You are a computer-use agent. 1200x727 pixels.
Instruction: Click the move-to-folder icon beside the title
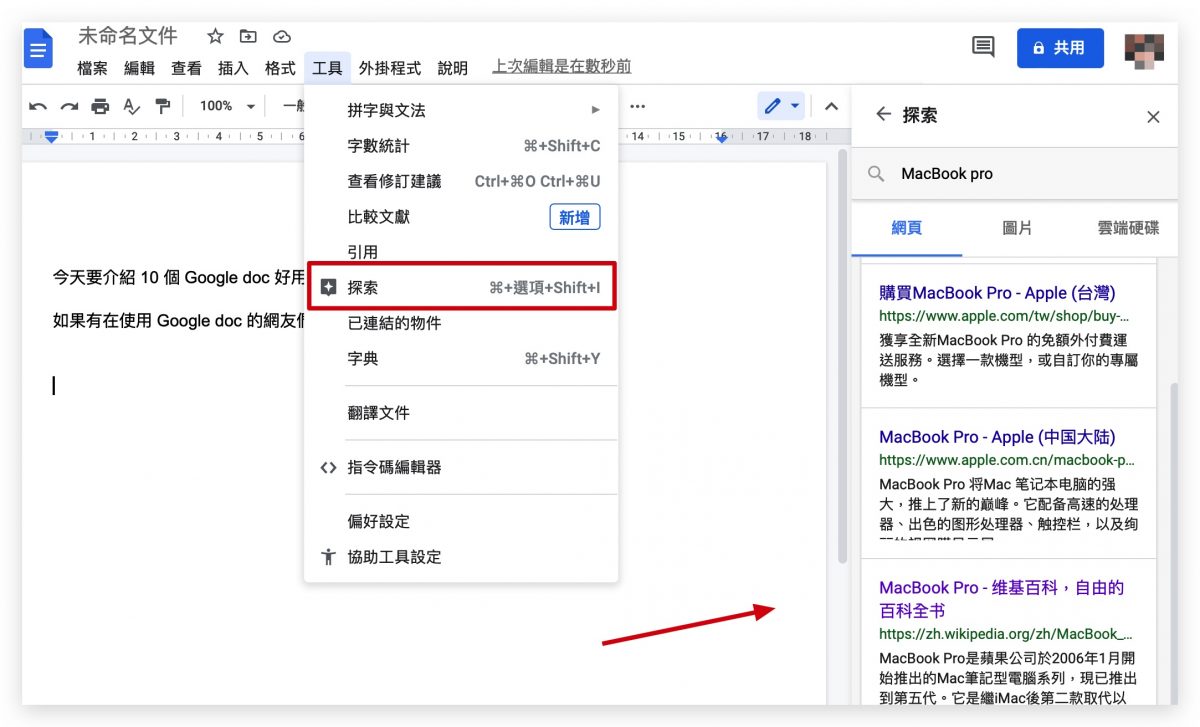(248, 37)
